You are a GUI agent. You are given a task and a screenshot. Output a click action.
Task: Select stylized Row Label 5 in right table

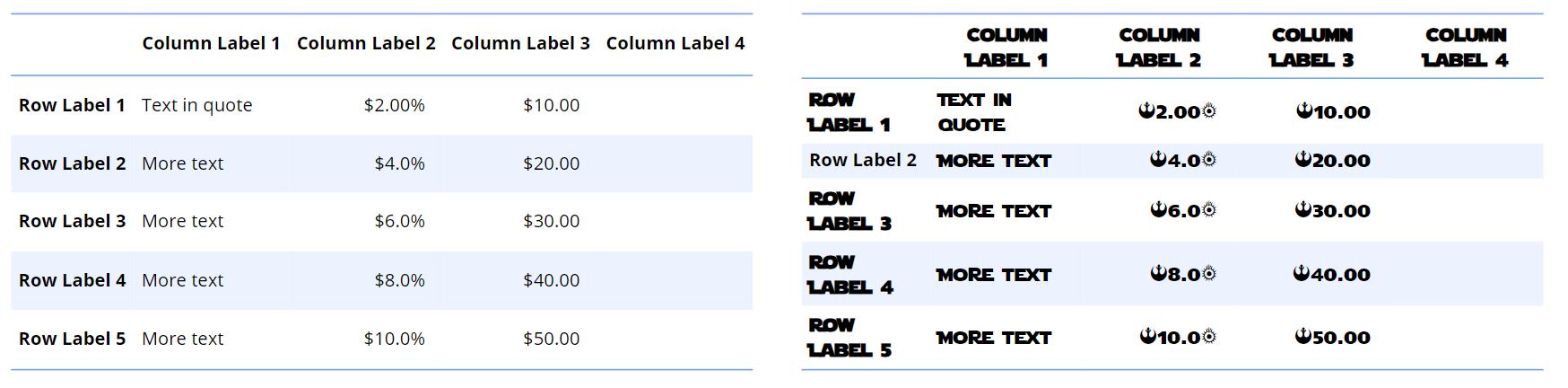click(849, 337)
